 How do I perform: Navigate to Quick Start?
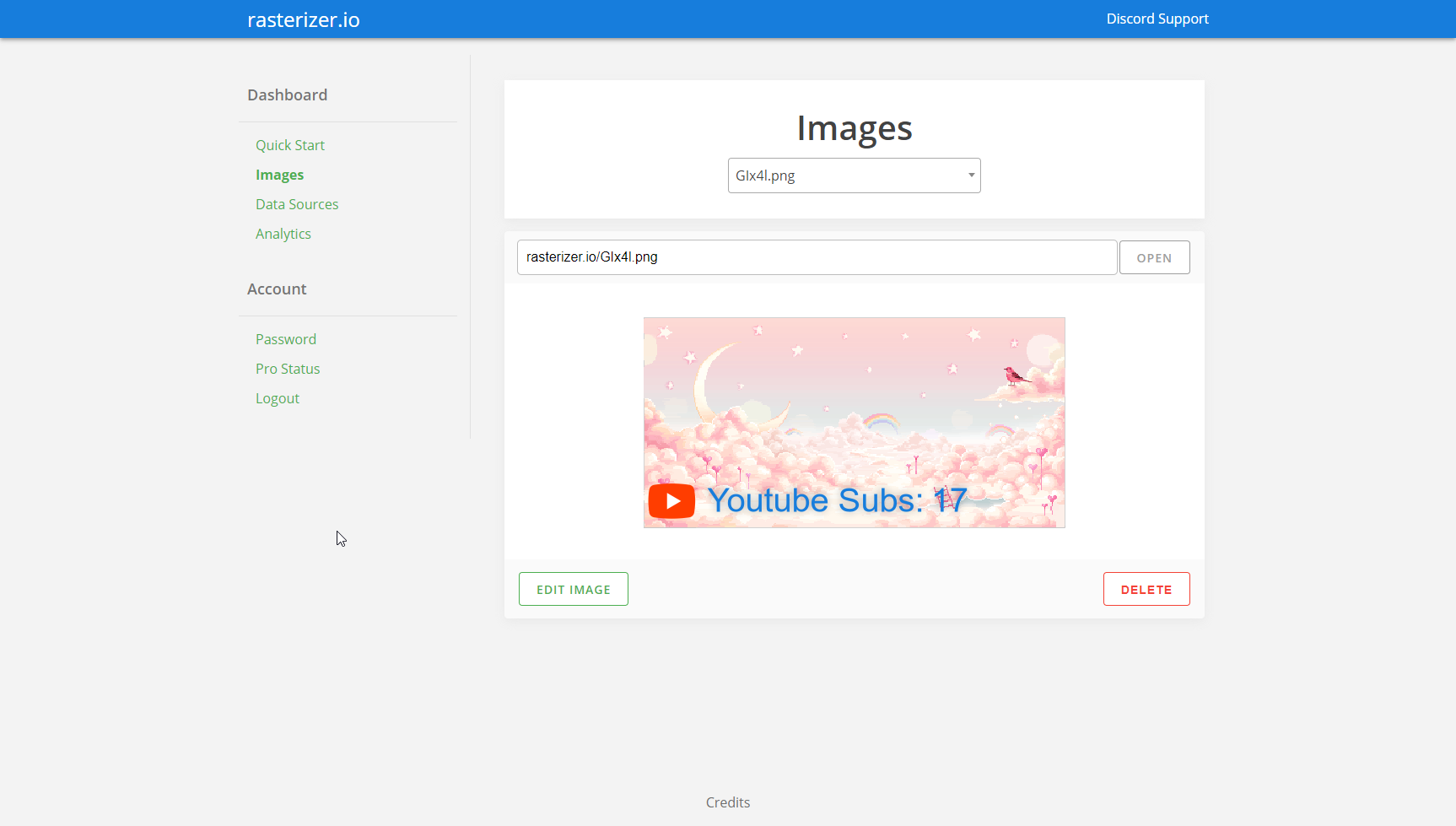click(289, 144)
